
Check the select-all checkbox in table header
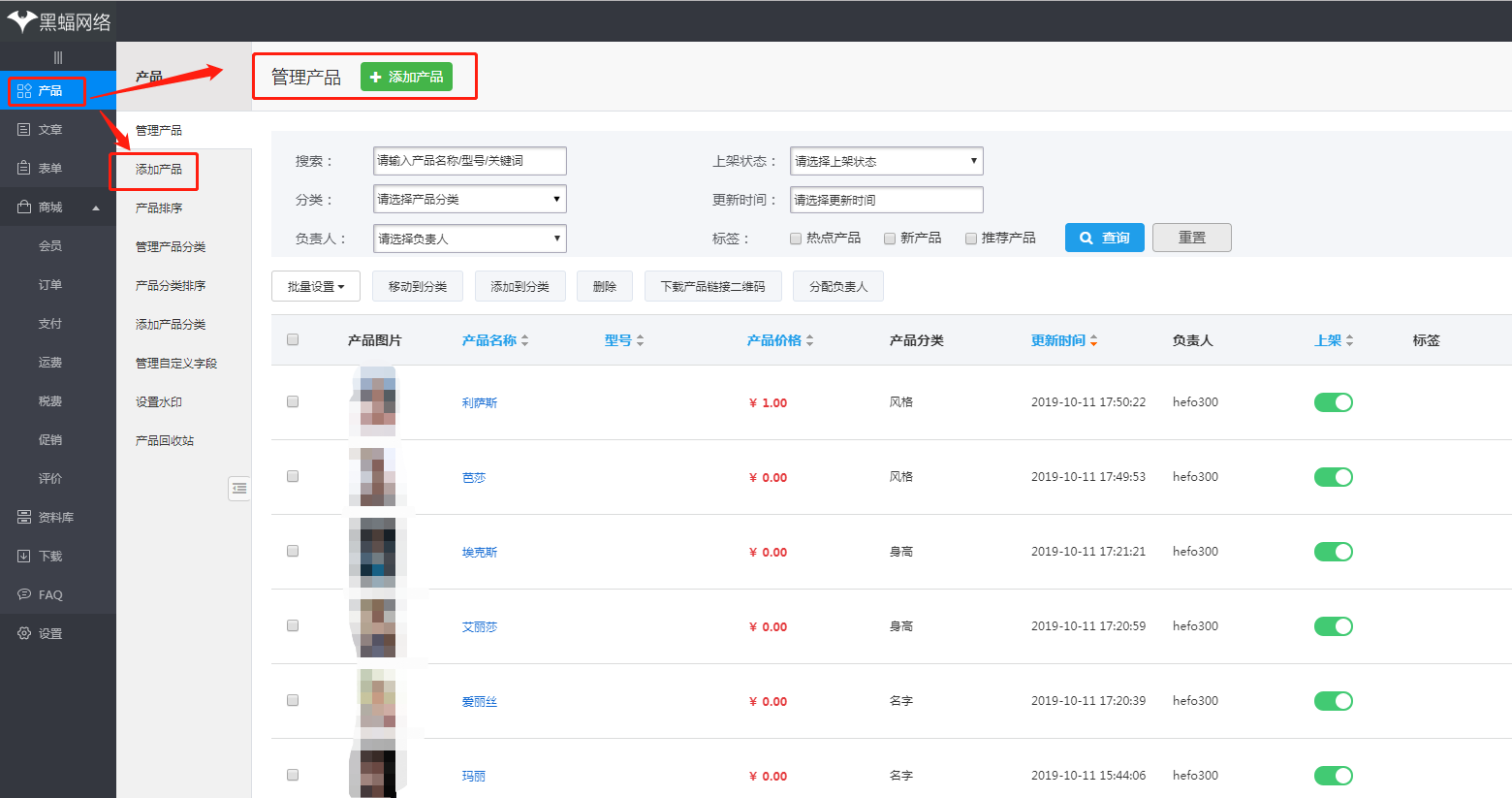pos(292,339)
